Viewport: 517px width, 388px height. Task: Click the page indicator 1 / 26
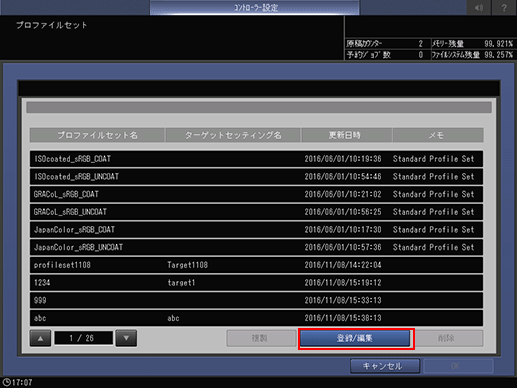[x=83, y=338]
